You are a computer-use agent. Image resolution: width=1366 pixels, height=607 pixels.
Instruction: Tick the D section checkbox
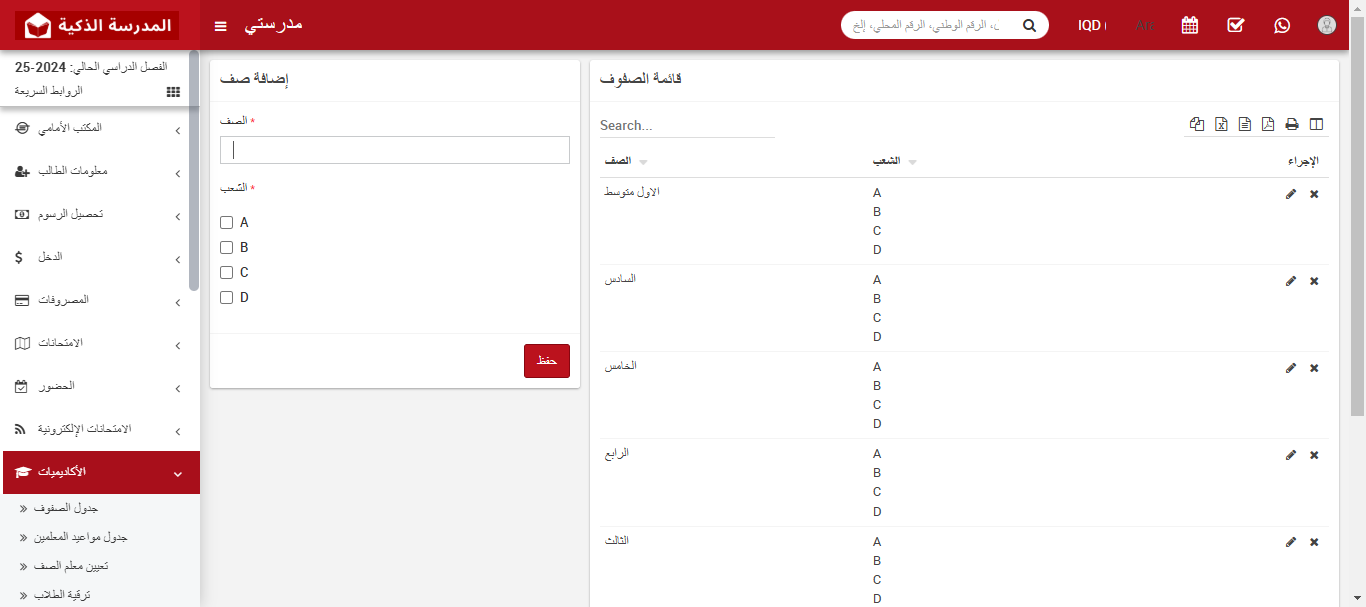click(x=226, y=297)
